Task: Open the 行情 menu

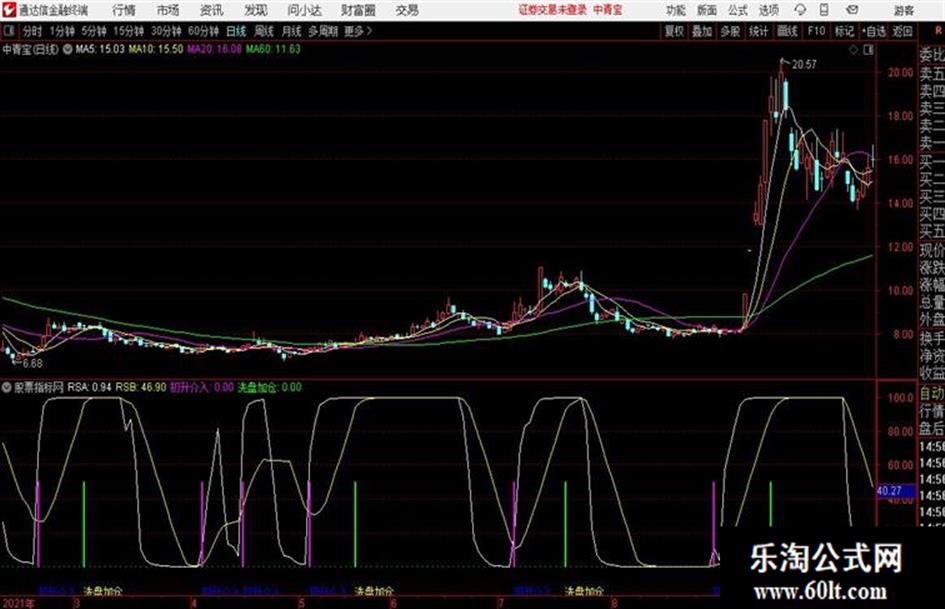Action: (124, 10)
